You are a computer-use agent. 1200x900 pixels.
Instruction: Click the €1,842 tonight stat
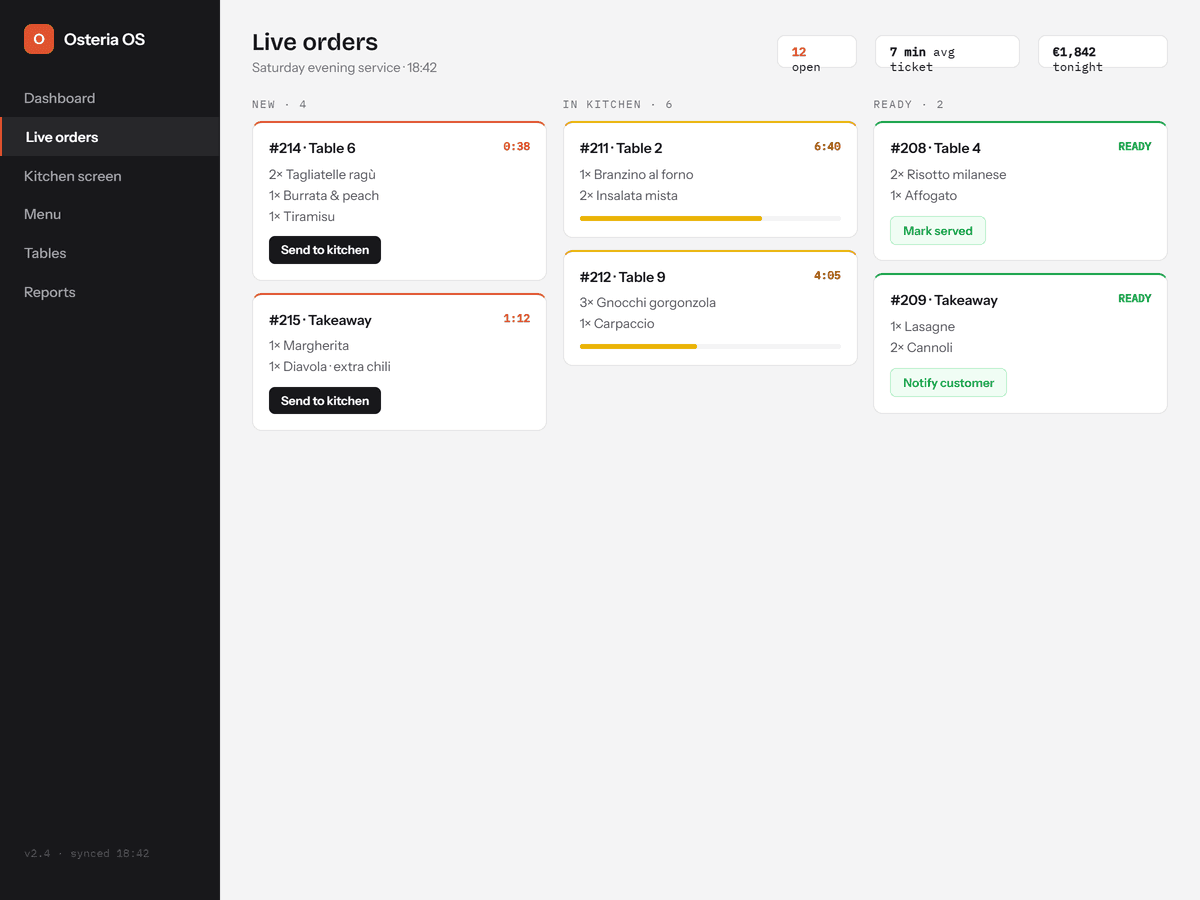pyautogui.click(x=1103, y=52)
